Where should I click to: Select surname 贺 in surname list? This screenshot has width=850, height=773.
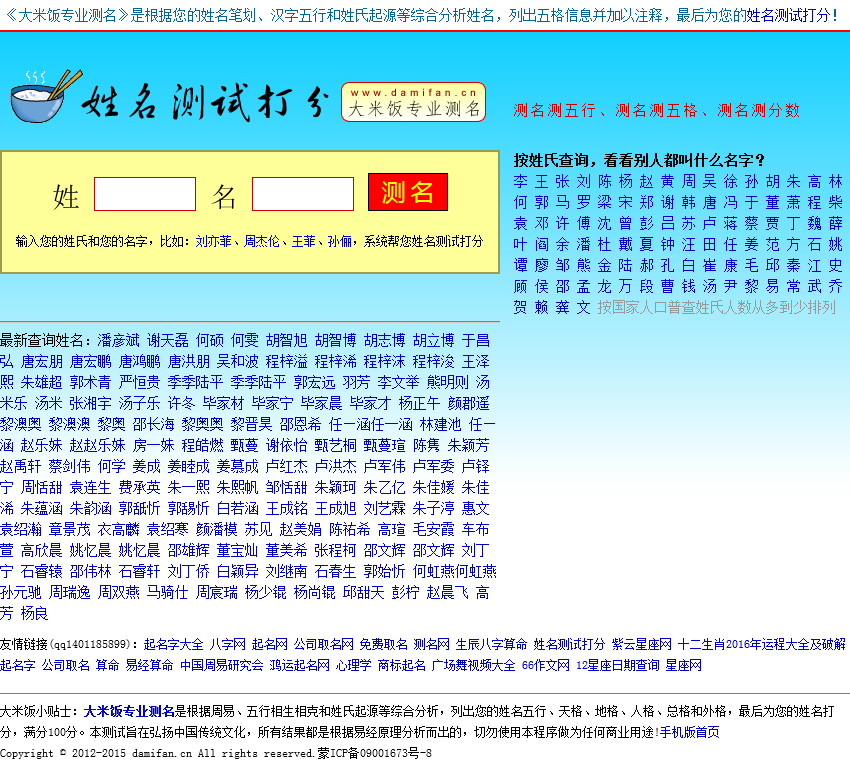[520, 307]
